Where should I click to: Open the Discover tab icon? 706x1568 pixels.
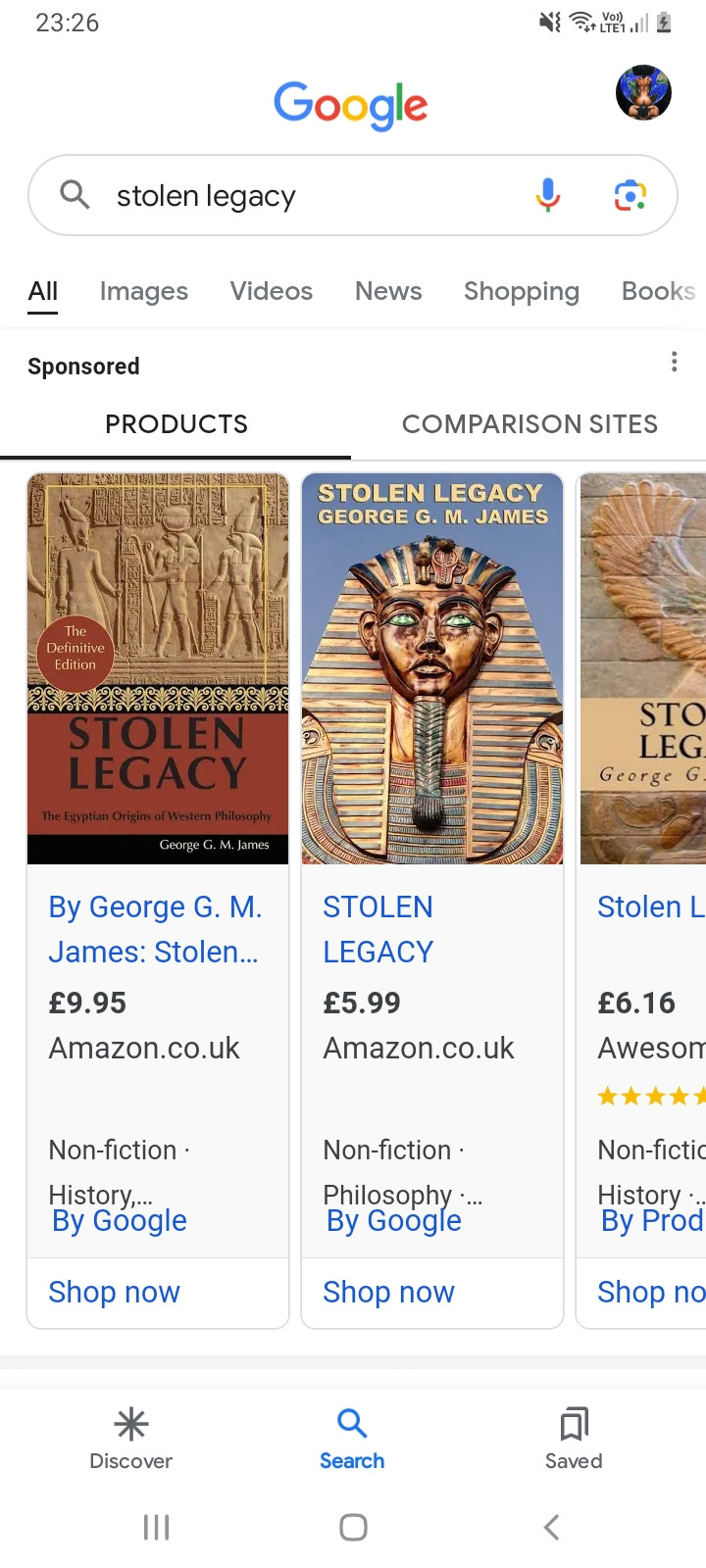click(130, 1424)
